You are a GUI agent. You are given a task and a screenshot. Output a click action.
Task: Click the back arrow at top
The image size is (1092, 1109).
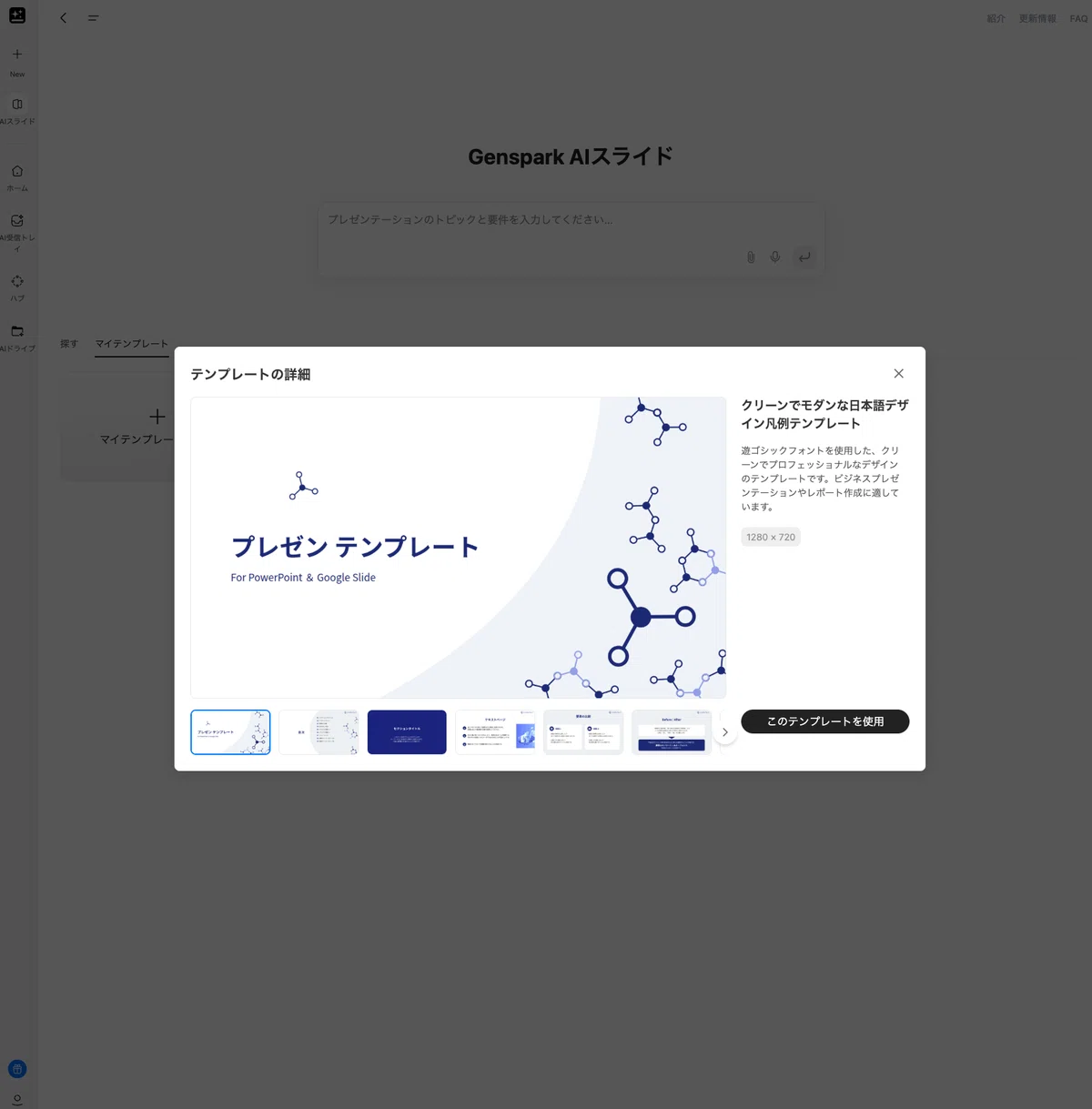(64, 18)
